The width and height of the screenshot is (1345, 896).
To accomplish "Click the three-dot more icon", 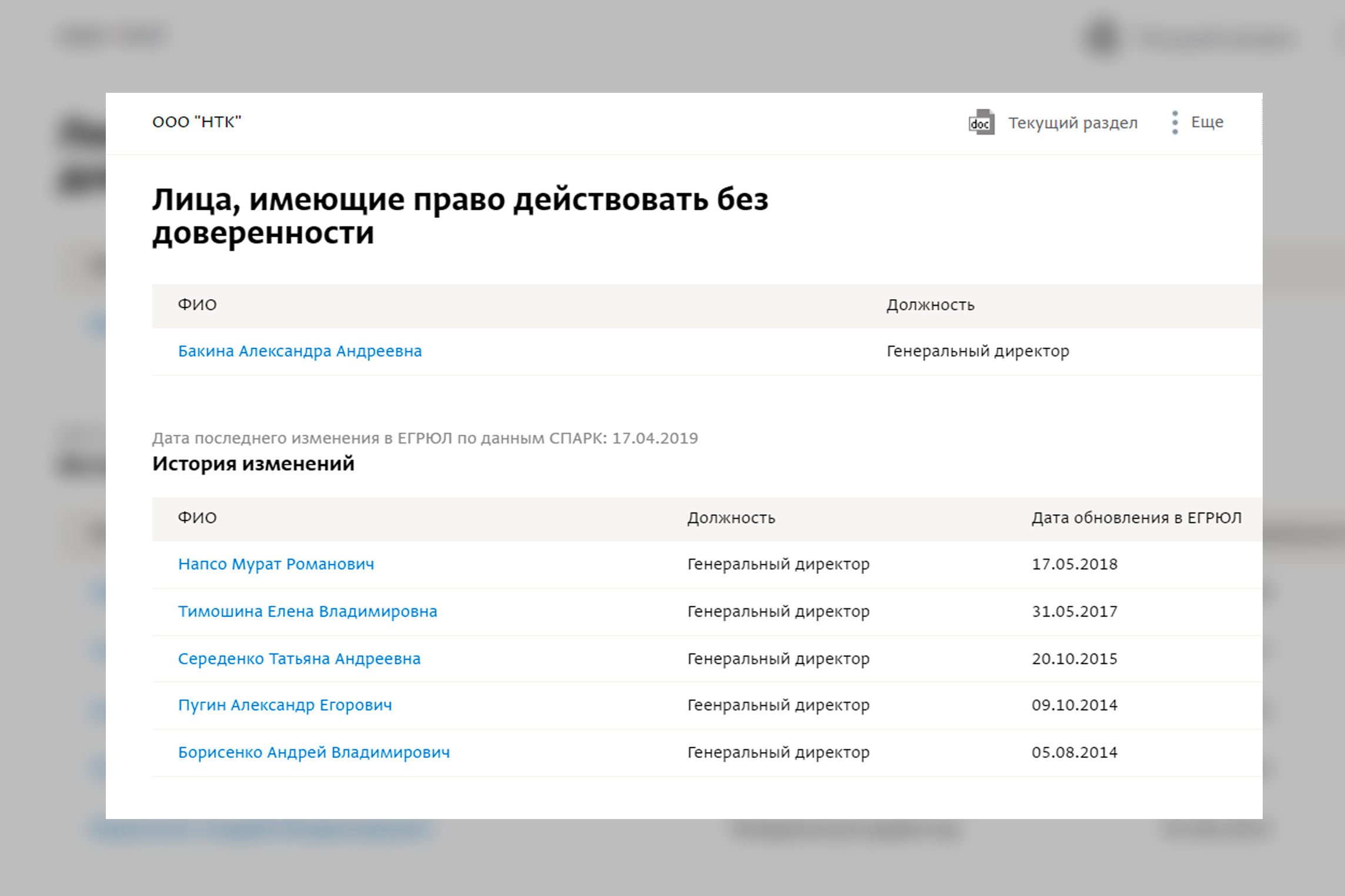I will coord(1175,122).
